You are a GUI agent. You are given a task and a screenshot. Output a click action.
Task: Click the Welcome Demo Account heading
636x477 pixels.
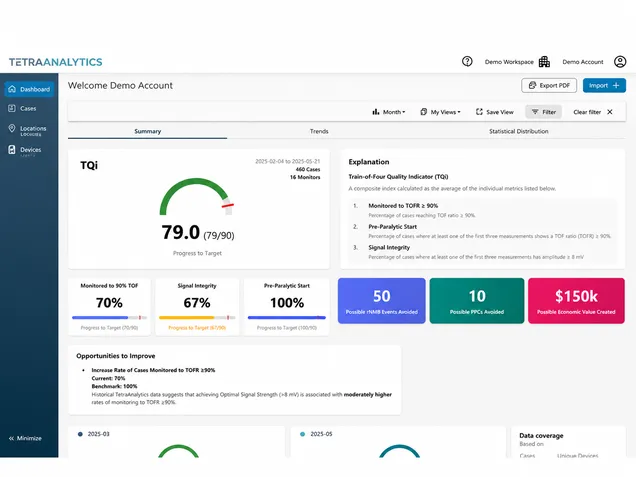(120, 86)
